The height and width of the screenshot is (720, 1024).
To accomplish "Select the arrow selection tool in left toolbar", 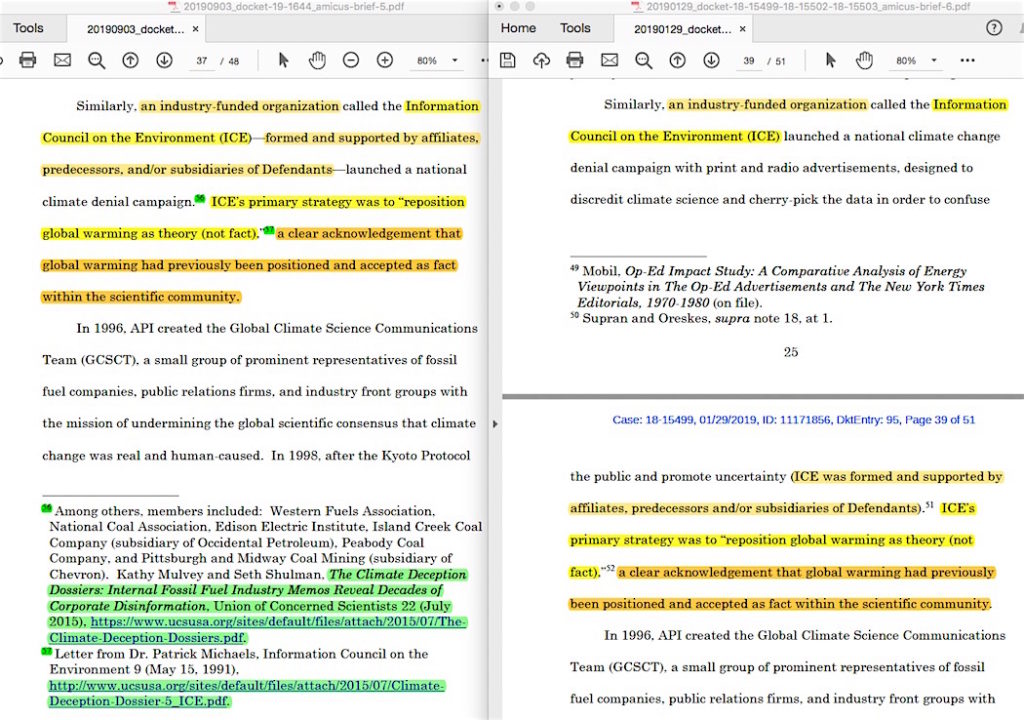I will click(x=283, y=61).
